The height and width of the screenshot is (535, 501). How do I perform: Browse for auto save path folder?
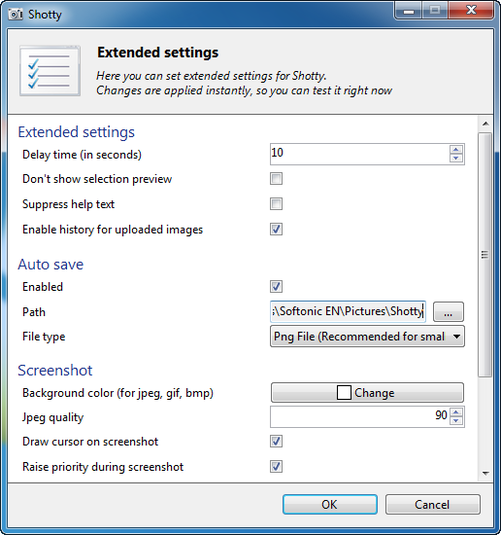[448, 312]
